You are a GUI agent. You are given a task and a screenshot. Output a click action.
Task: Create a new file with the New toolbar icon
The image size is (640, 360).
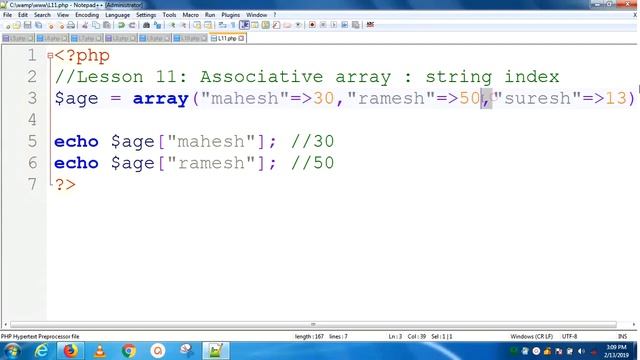[7, 25]
